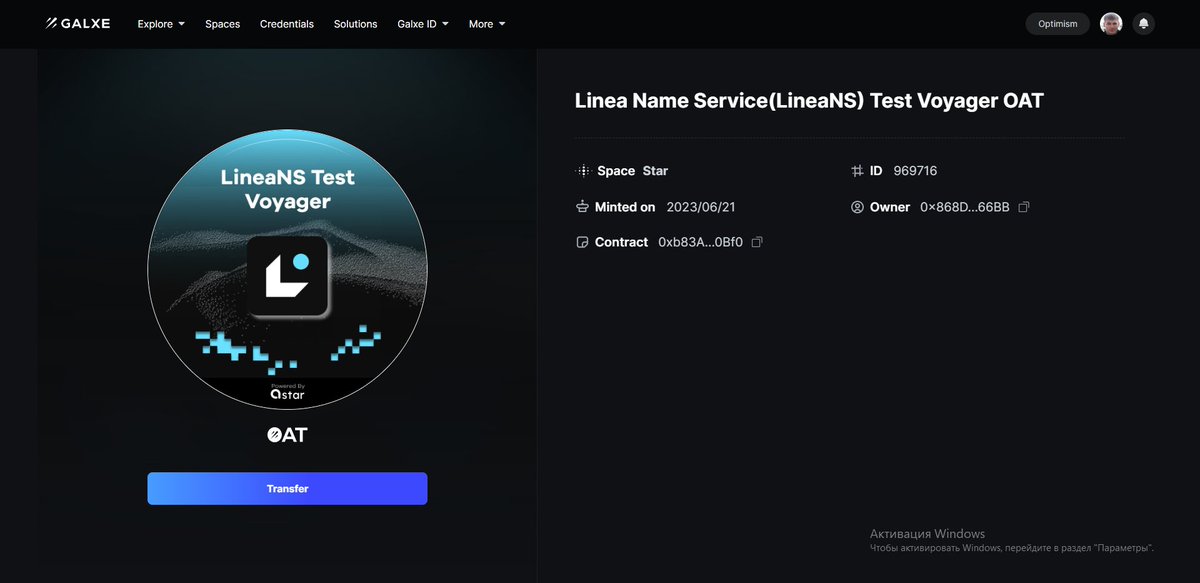
Task: Click the Space icon beside Star
Action: click(583, 171)
